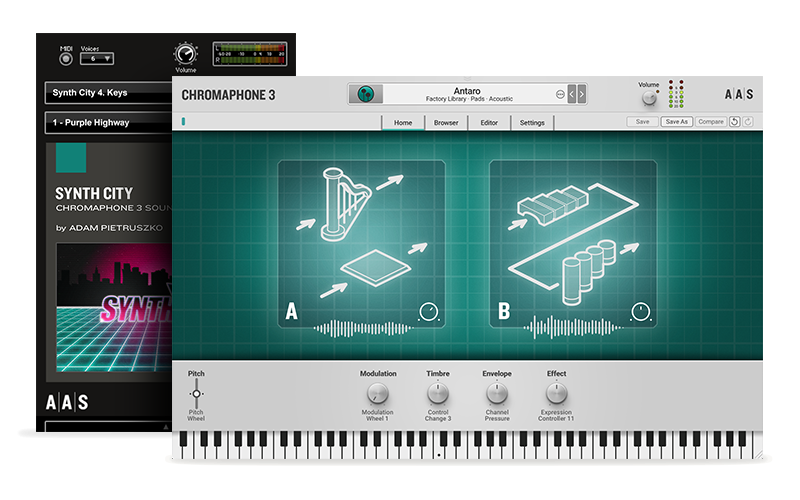
Task: Open the Settings tab
Action: [532, 123]
